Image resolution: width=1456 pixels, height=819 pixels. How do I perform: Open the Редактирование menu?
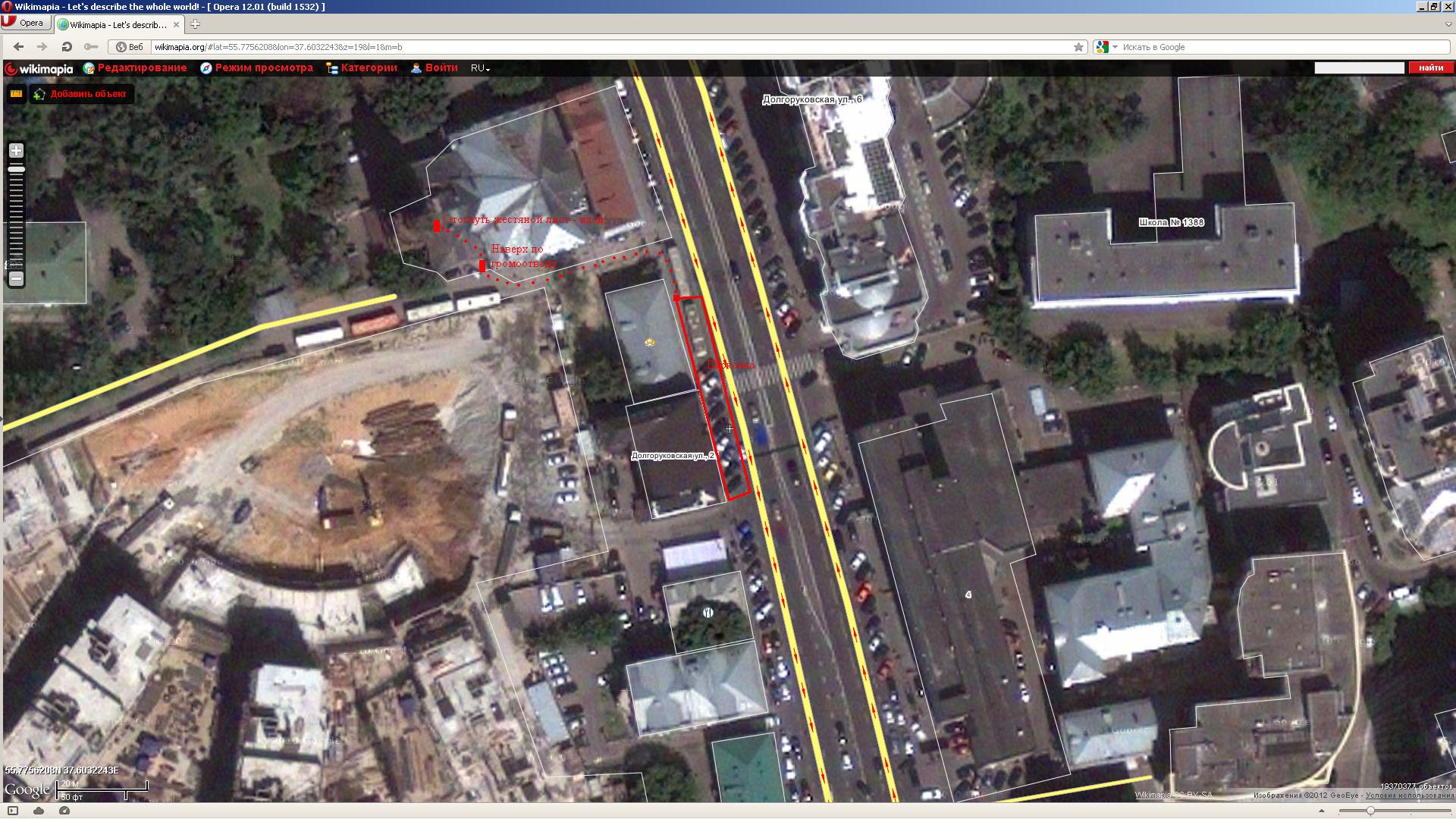click(x=135, y=68)
